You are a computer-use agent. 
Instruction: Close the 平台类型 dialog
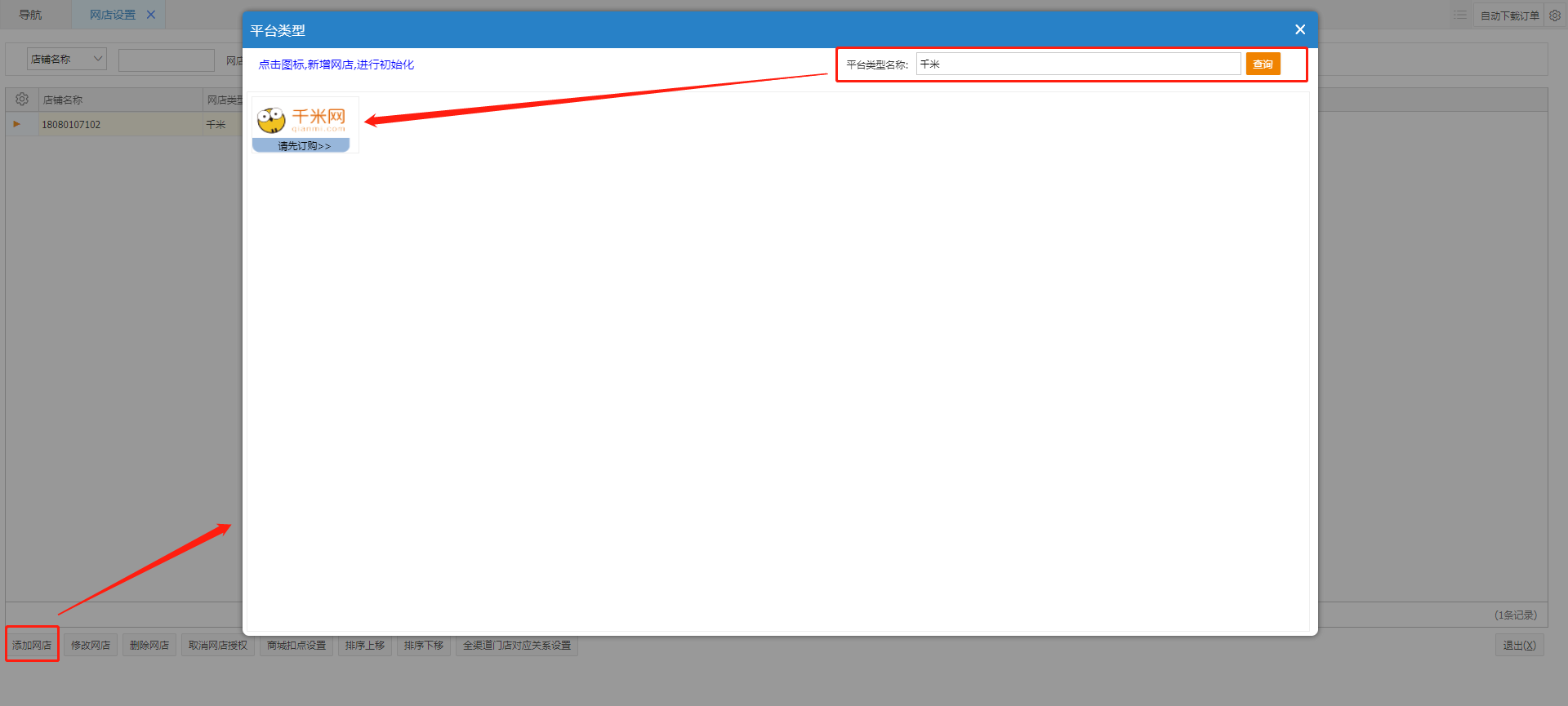point(1300,29)
